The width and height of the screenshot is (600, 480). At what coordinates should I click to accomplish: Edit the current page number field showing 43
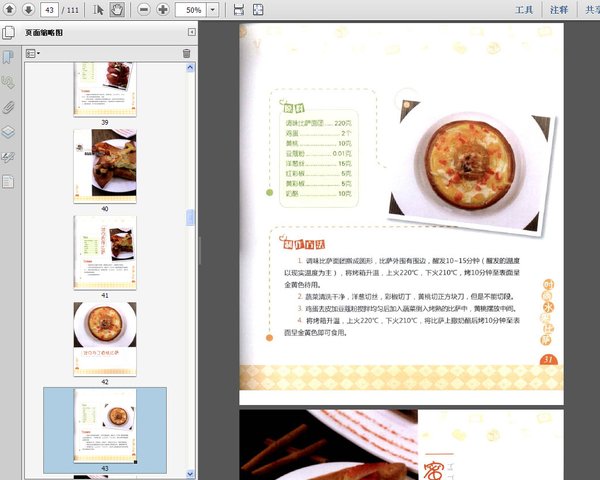pyautogui.click(x=49, y=10)
